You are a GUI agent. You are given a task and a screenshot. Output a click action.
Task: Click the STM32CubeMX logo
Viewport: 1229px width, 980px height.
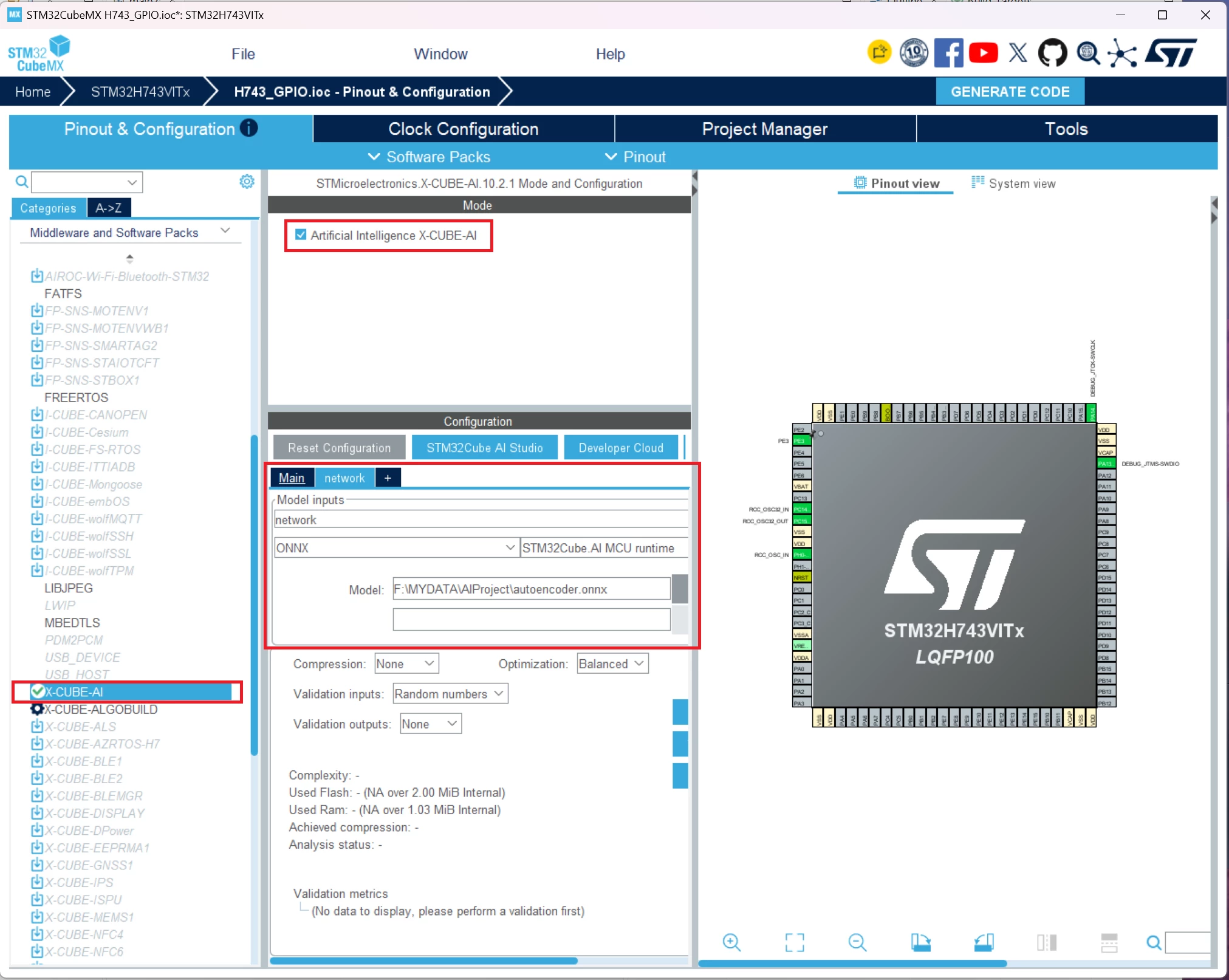(x=39, y=54)
